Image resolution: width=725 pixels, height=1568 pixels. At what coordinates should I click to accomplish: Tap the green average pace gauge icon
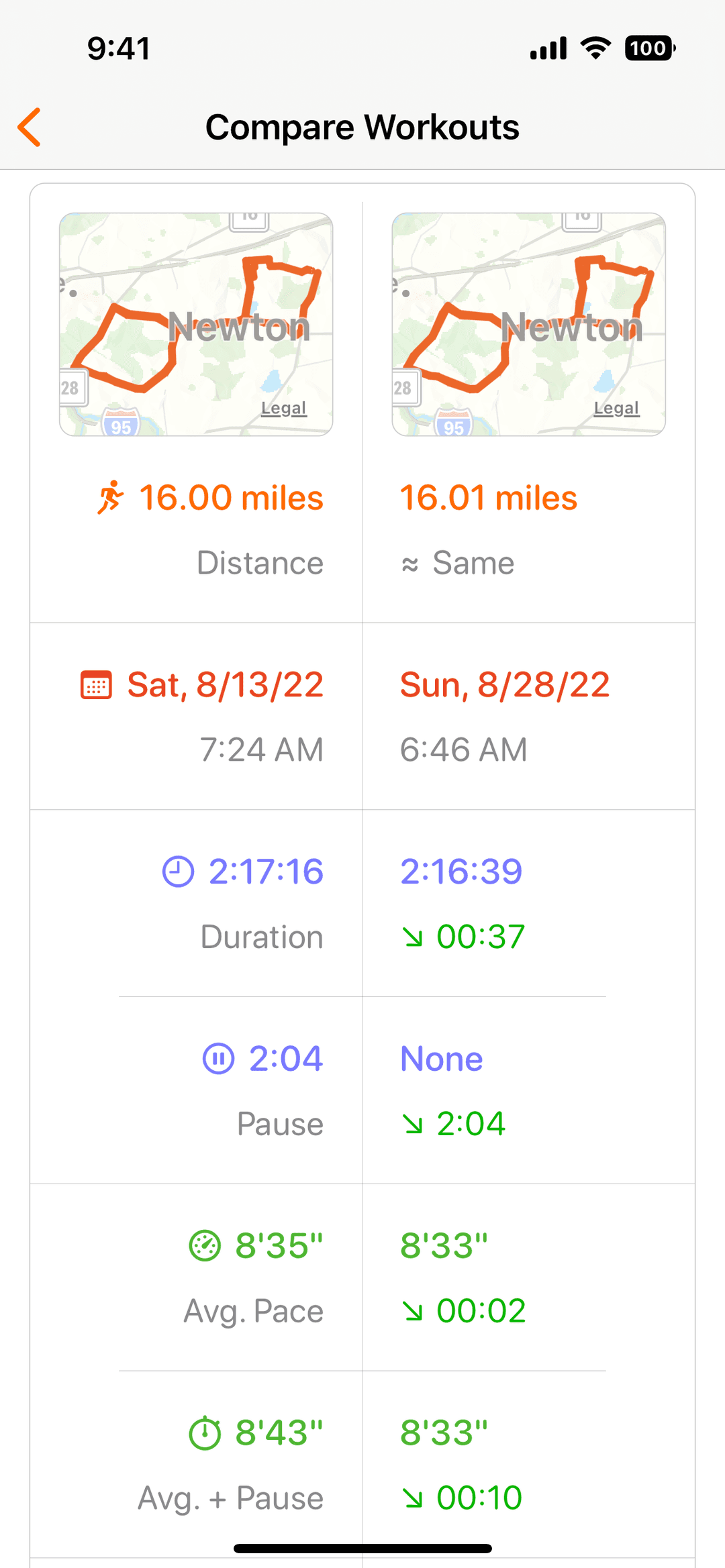coord(205,1246)
